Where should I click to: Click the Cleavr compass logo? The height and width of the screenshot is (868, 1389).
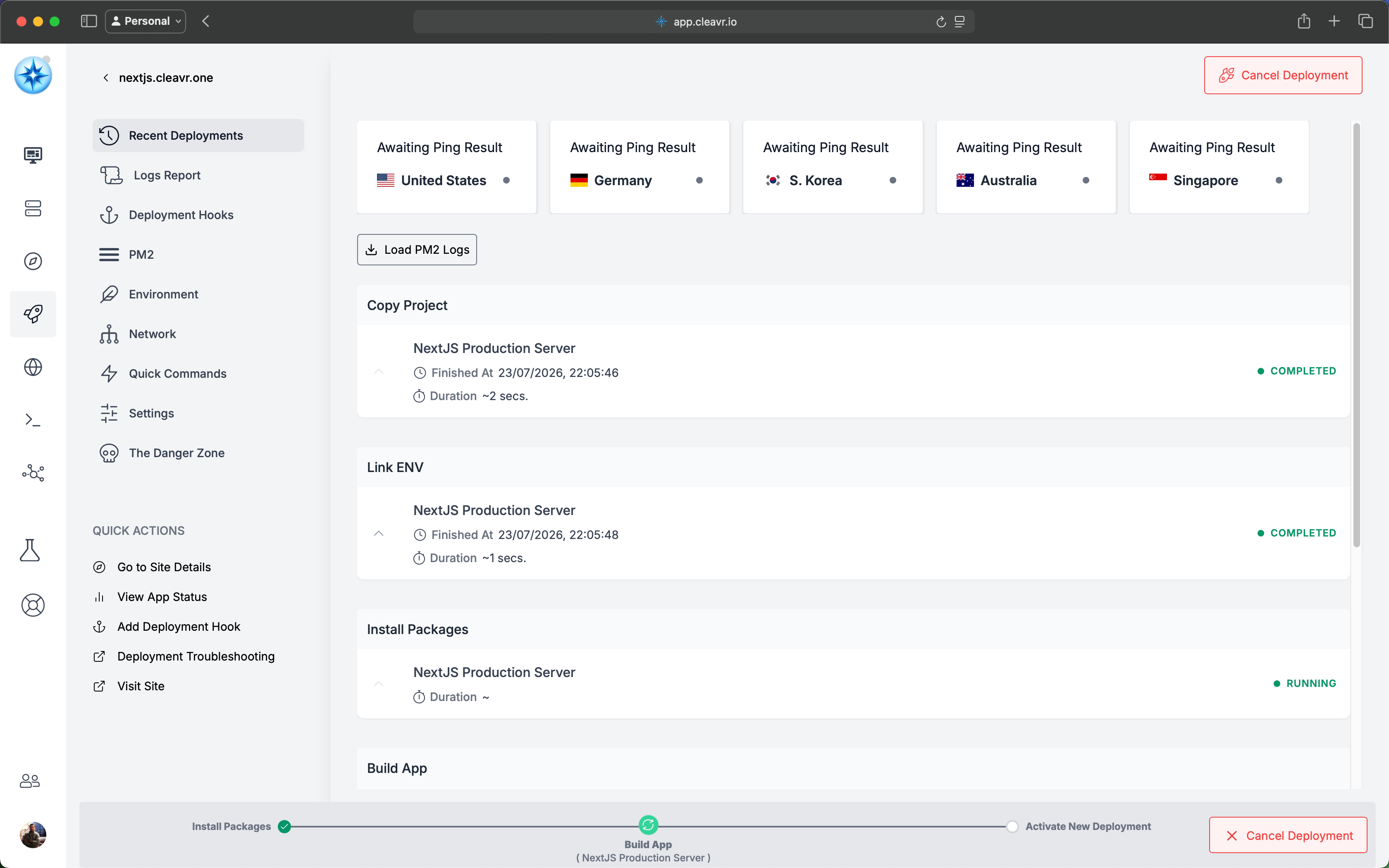click(33, 75)
